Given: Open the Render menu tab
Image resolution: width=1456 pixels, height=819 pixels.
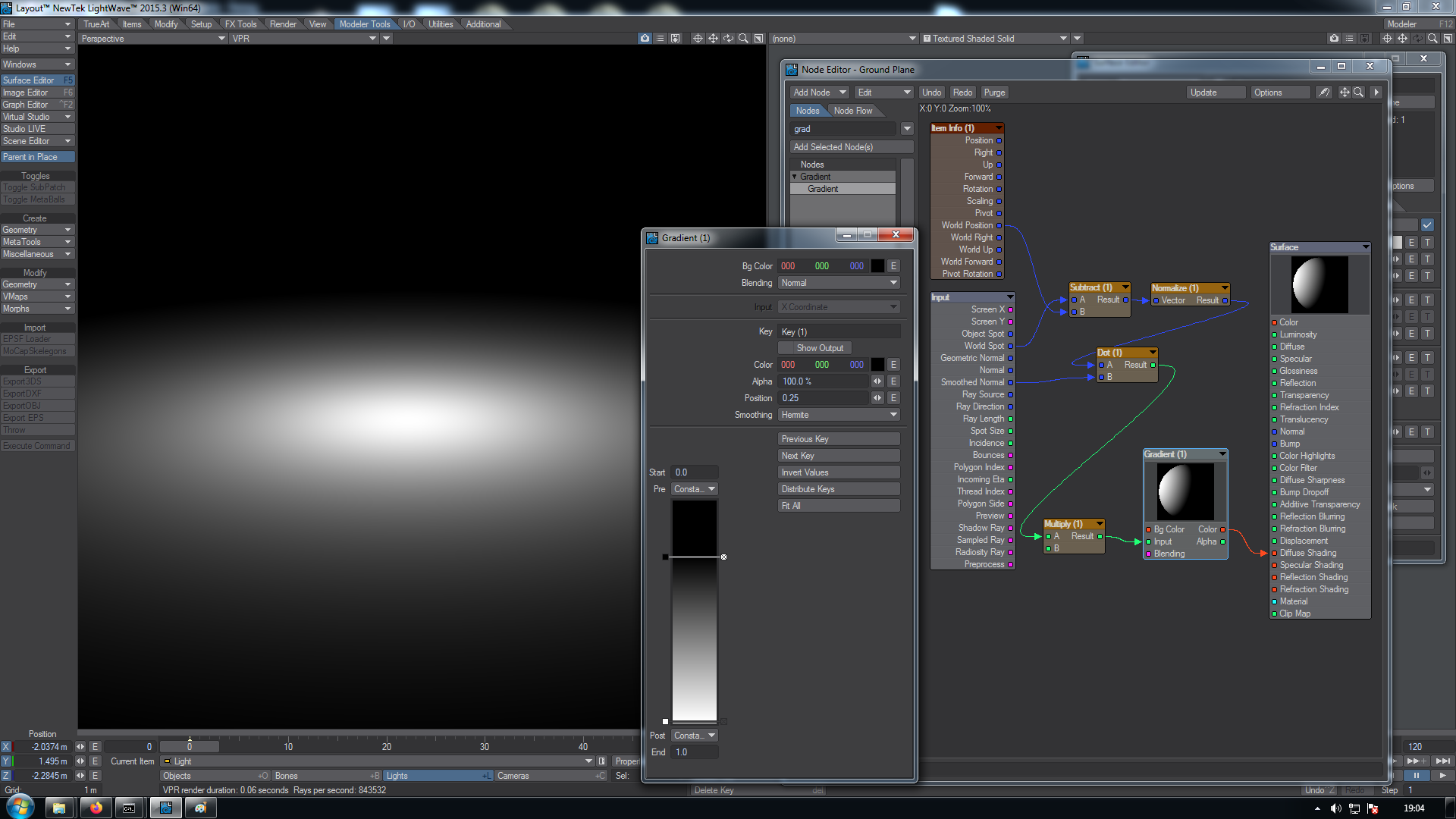Looking at the screenshot, I should 283,24.
